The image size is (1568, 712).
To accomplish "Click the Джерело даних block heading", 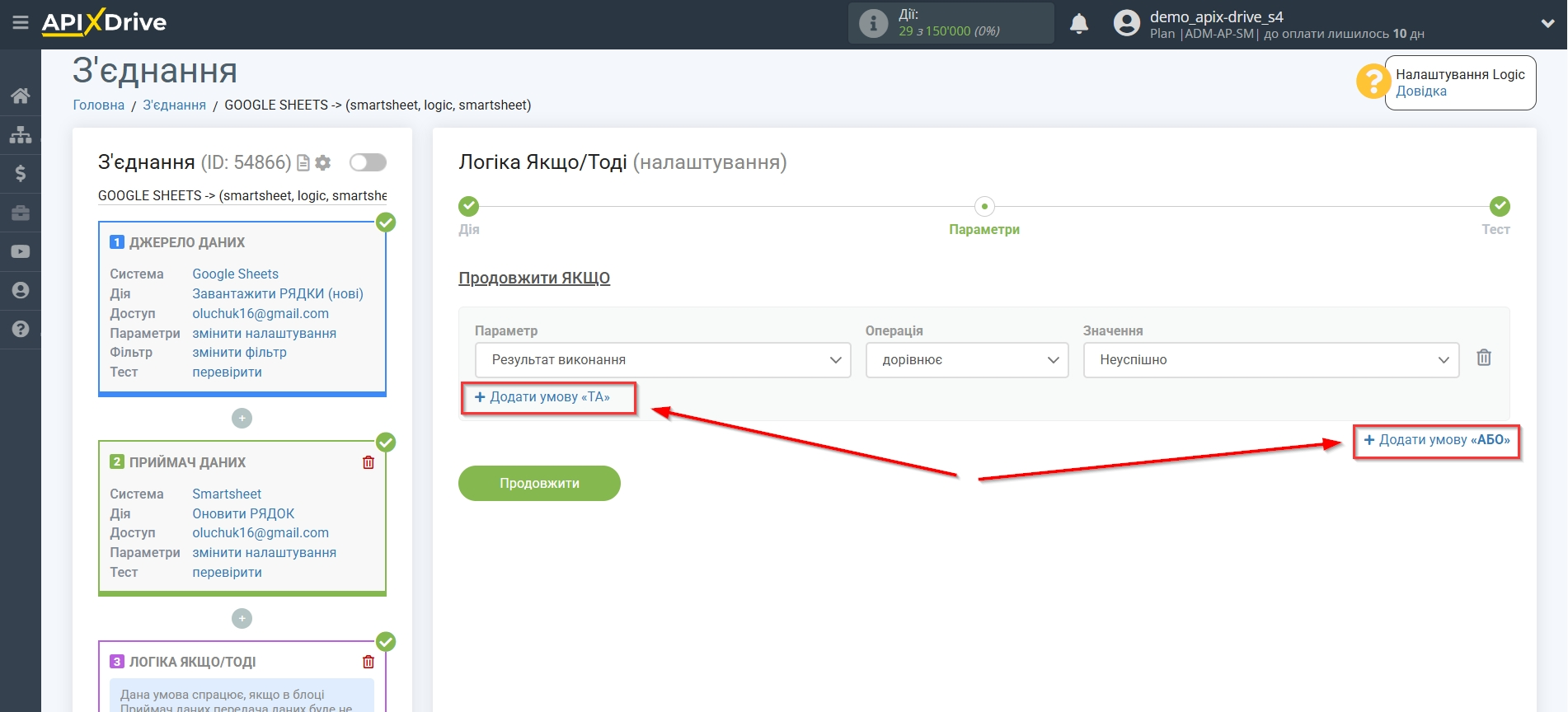I will (x=187, y=242).
